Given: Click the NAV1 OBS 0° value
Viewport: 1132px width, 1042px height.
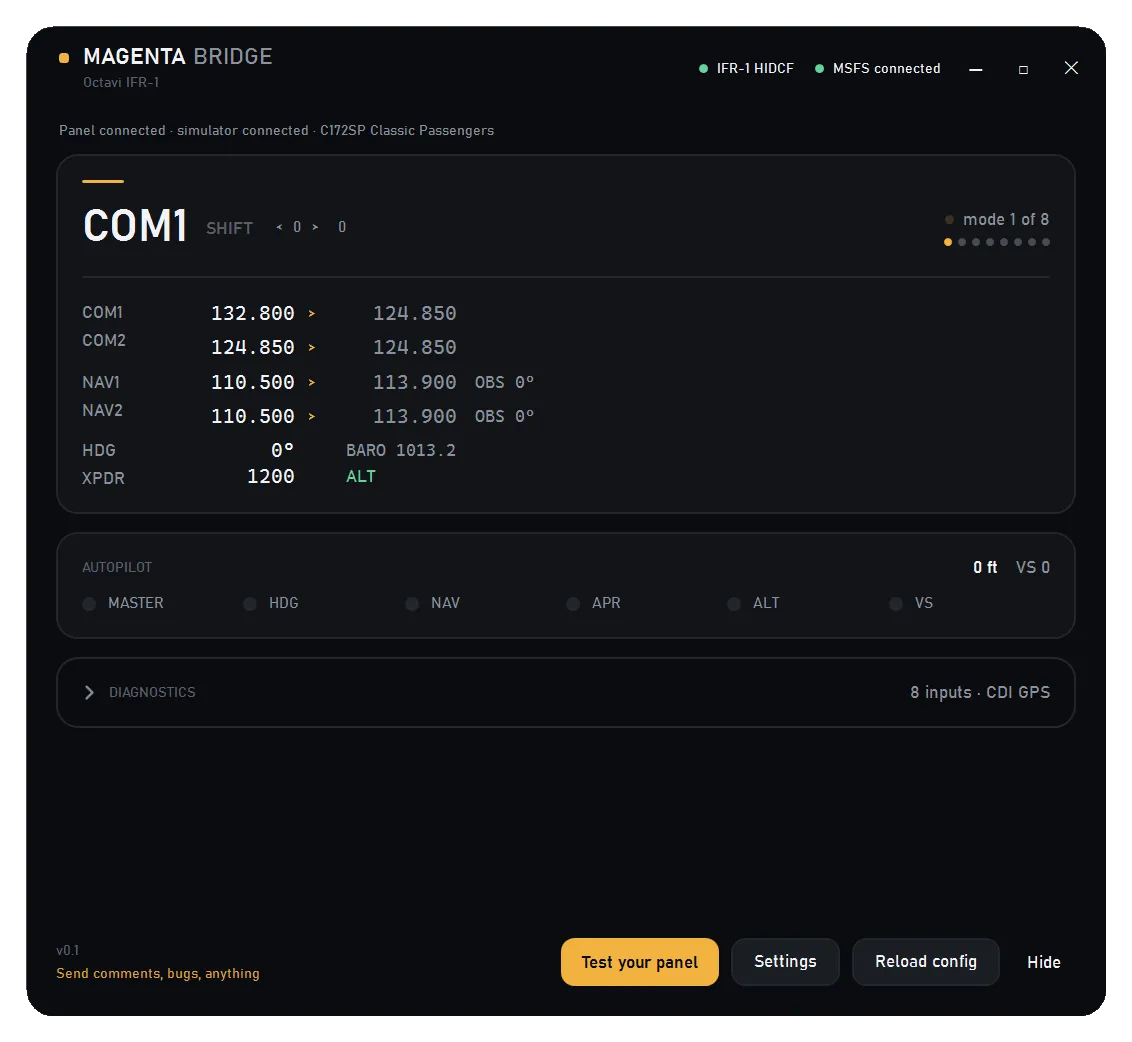Looking at the screenshot, I should 504,382.
